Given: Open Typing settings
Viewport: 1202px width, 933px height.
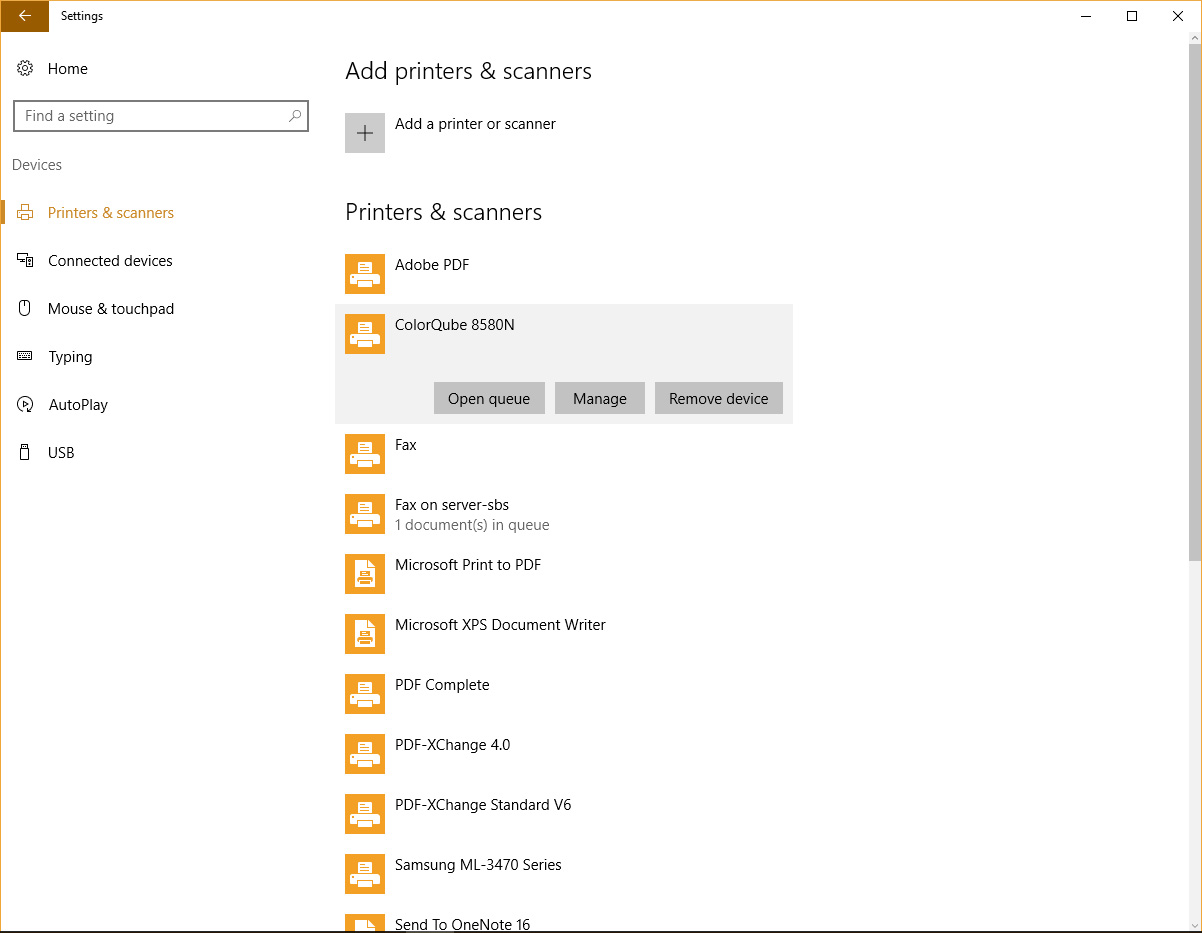Looking at the screenshot, I should pyautogui.click(x=70, y=357).
